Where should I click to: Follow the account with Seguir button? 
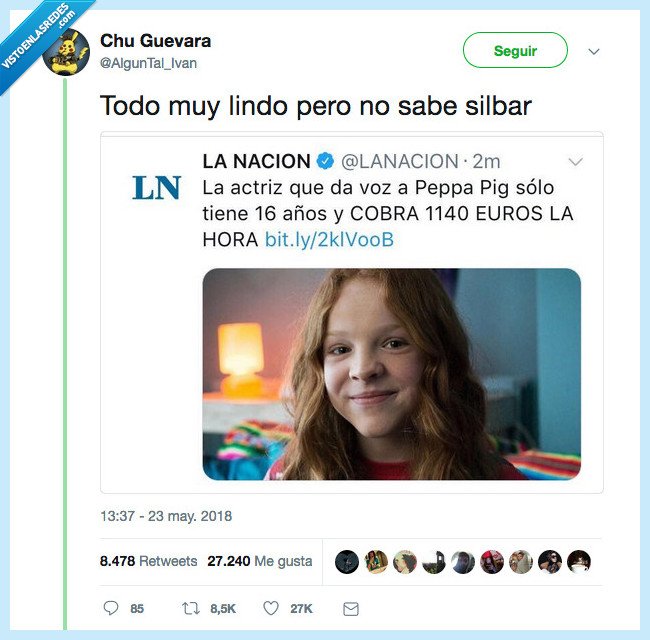tap(515, 50)
